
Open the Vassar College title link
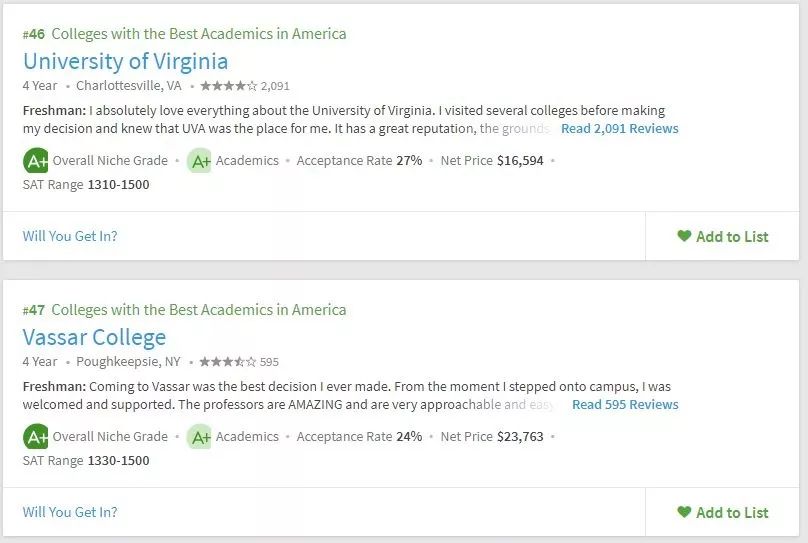pos(94,337)
